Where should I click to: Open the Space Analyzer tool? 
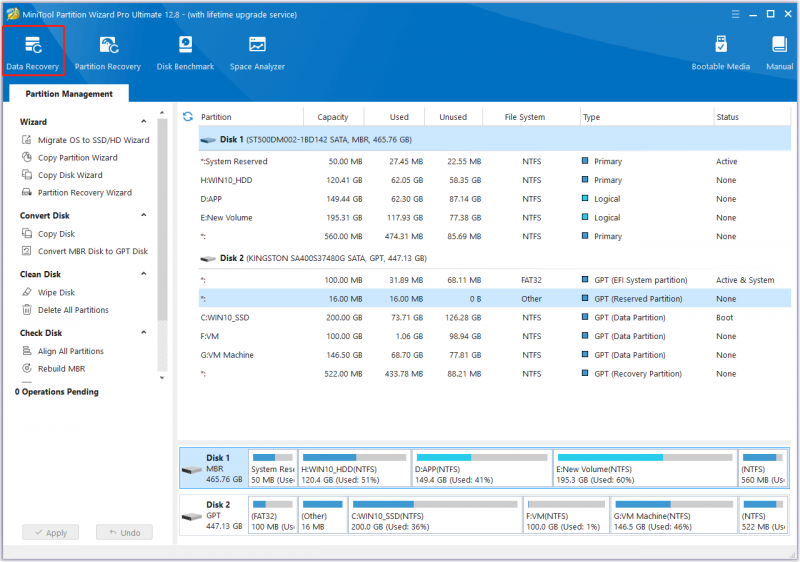pos(257,53)
